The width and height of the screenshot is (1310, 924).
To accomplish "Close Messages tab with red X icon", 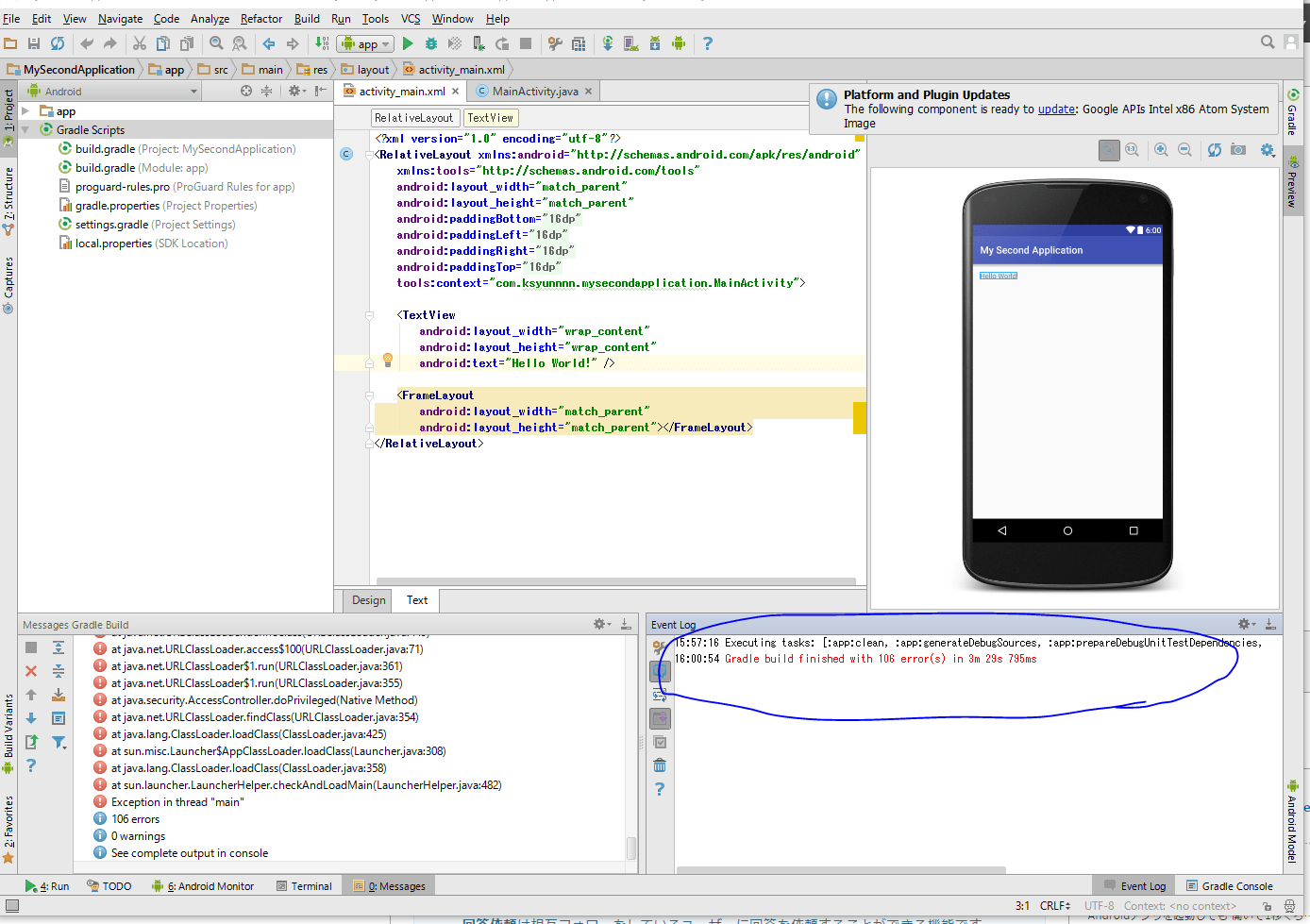I will pyautogui.click(x=31, y=671).
